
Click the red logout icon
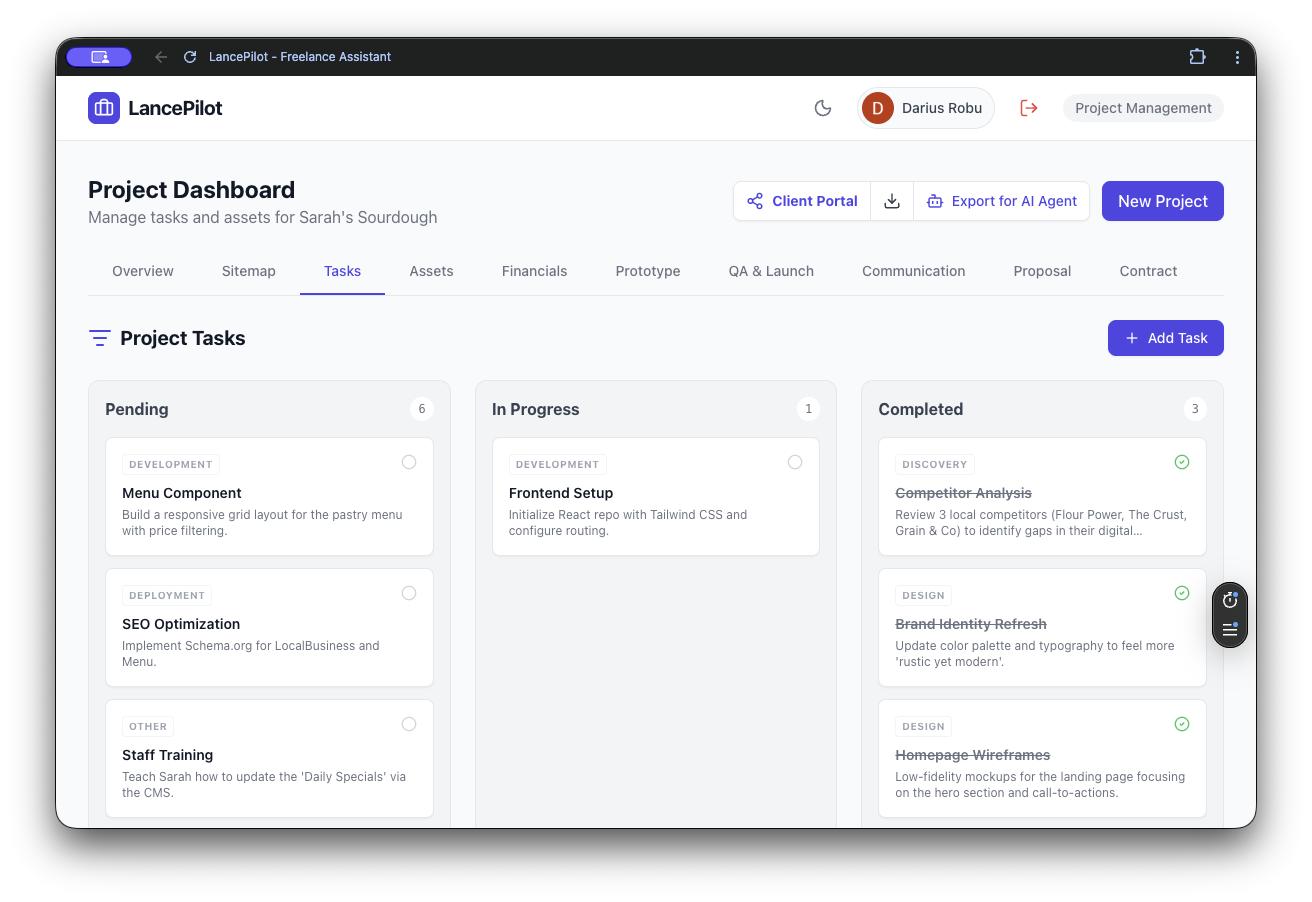[x=1029, y=108]
